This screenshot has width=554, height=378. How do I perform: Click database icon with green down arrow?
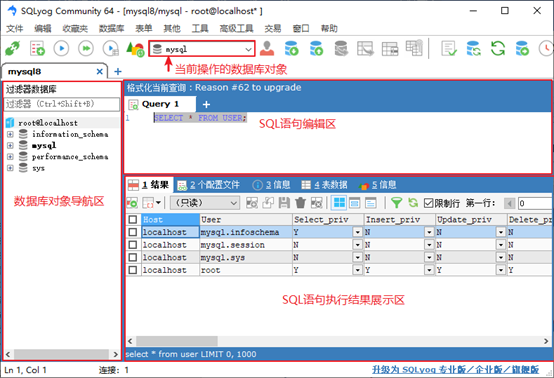(x=291, y=48)
